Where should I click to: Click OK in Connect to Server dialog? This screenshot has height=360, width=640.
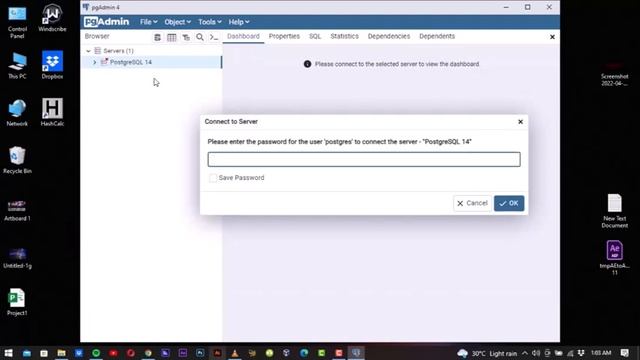coord(509,203)
